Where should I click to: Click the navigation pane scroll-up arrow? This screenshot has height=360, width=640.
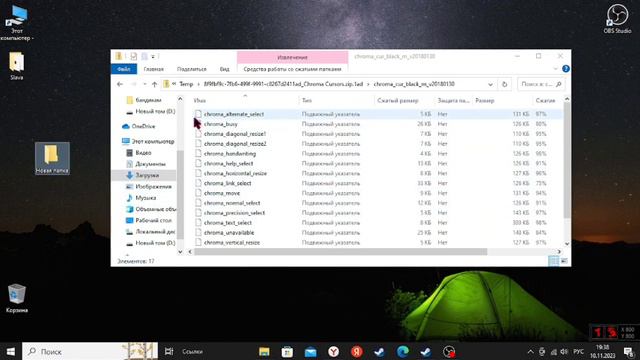180,99
